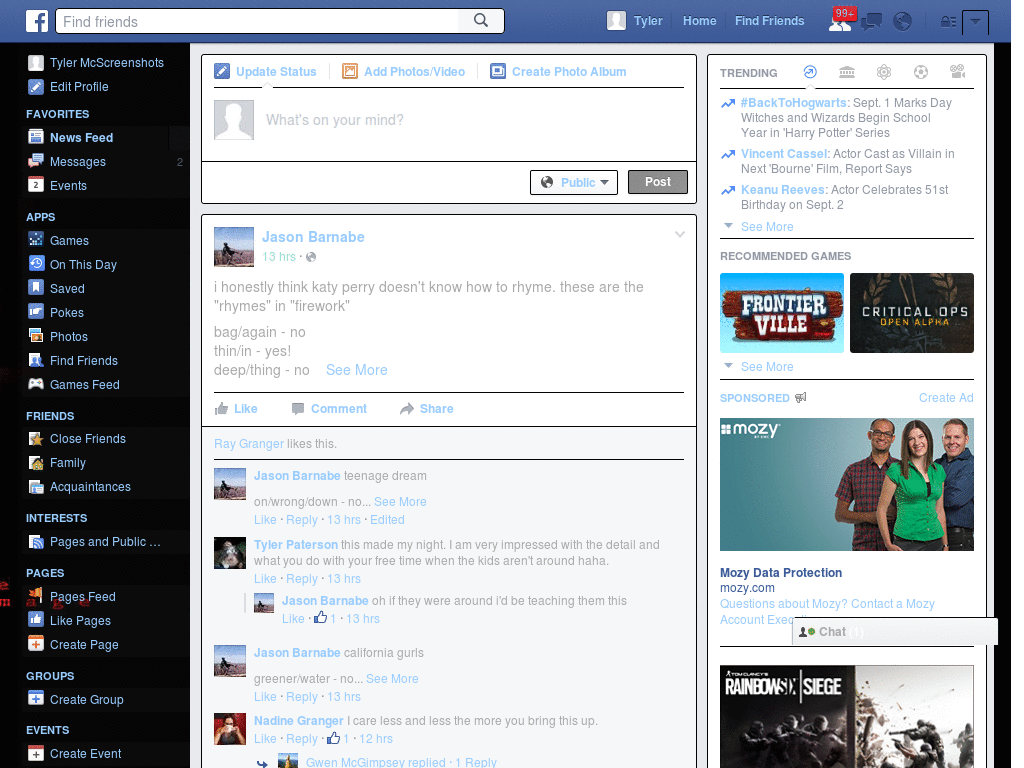Open the notifications globe icon
This screenshot has height=768, width=1024.
tap(903, 22)
